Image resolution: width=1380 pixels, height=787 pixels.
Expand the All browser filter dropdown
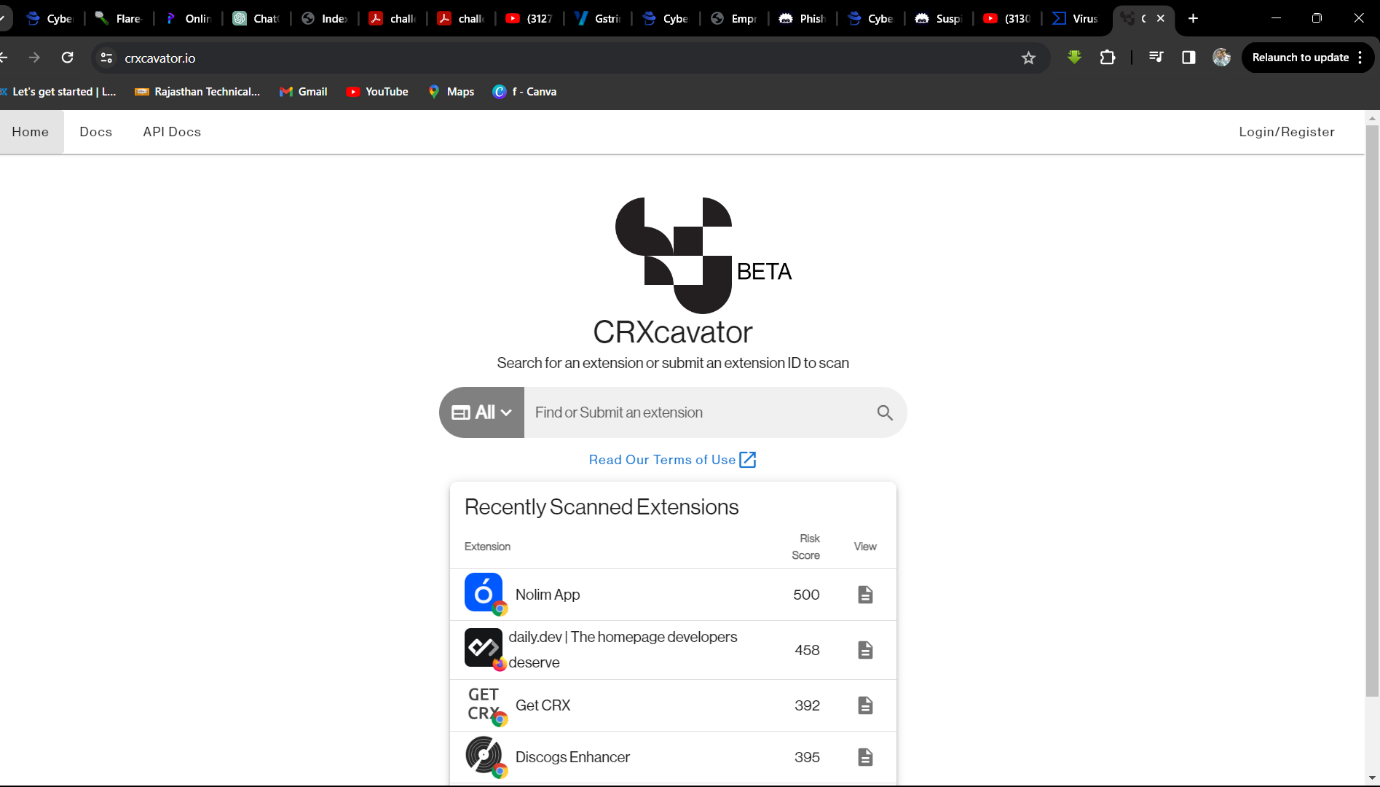pyautogui.click(x=482, y=413)
